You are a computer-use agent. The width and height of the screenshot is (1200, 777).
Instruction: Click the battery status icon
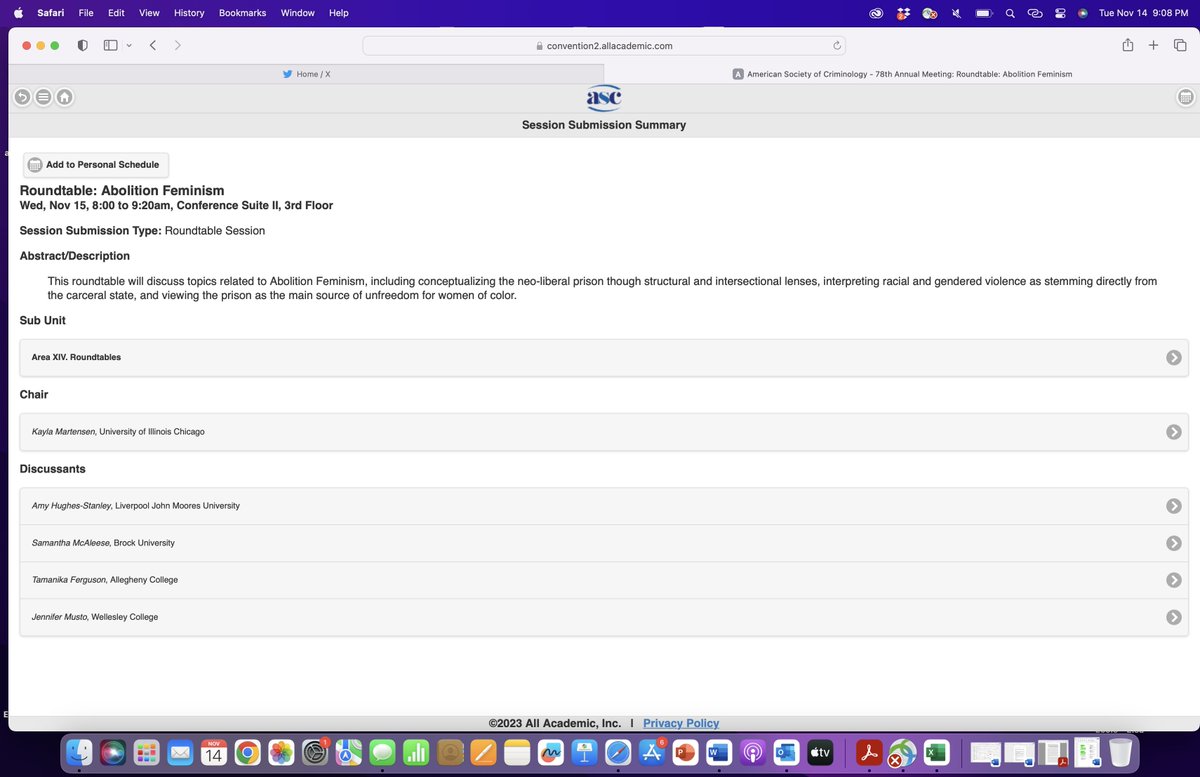coord(983,13)
